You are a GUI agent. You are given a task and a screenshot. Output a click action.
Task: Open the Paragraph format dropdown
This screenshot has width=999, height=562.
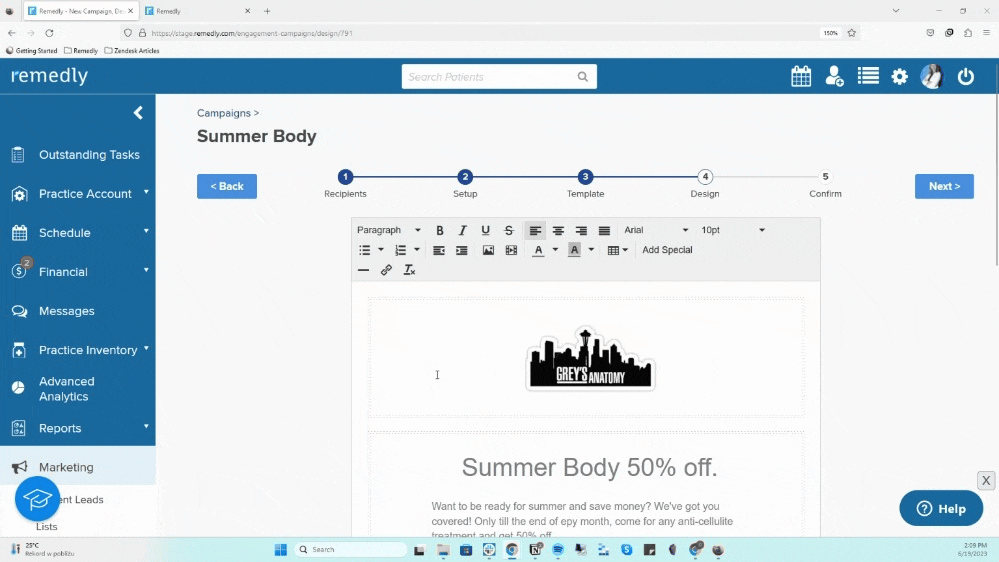pos(389,230)
